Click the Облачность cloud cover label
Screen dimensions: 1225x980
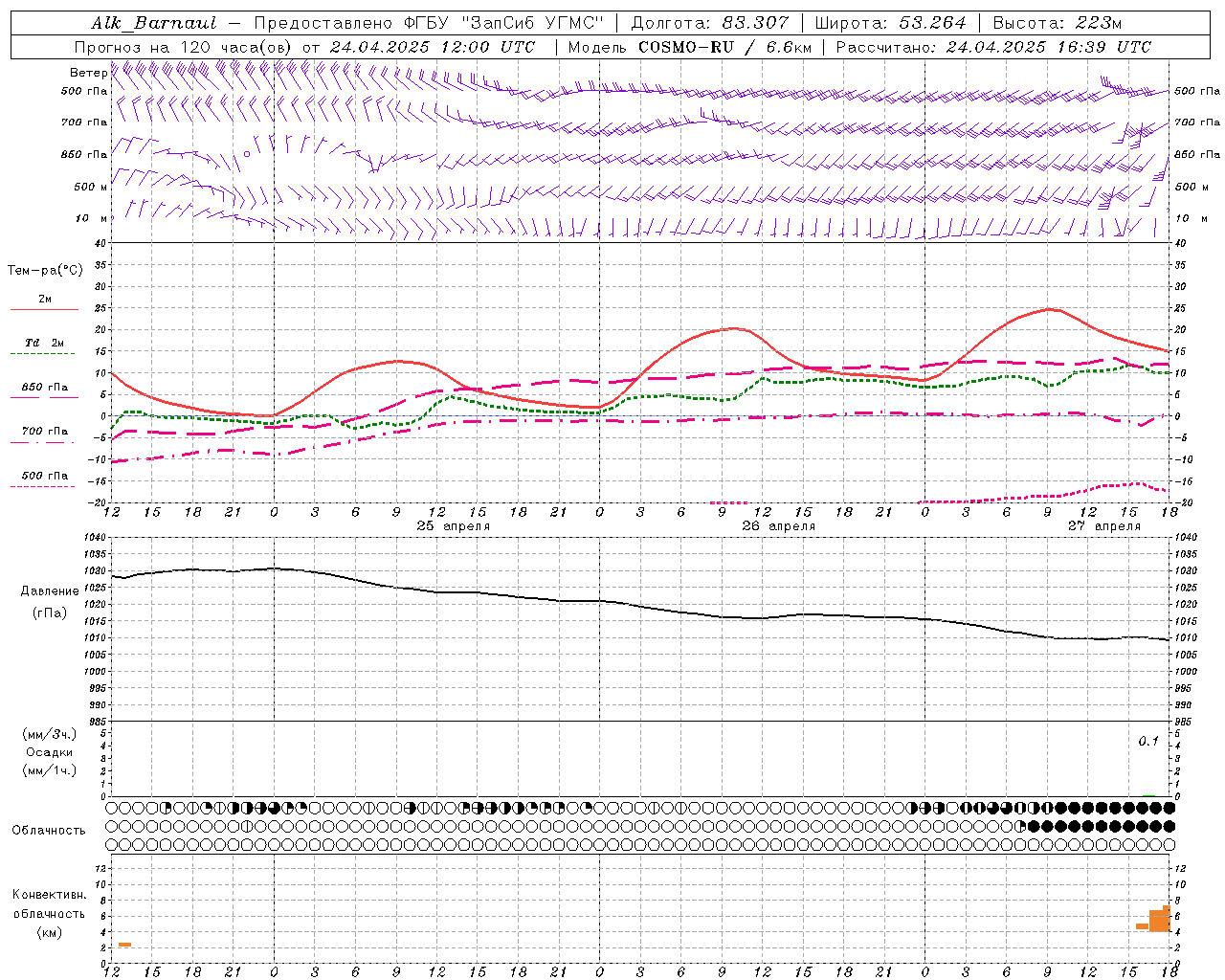tap(49, 830)
